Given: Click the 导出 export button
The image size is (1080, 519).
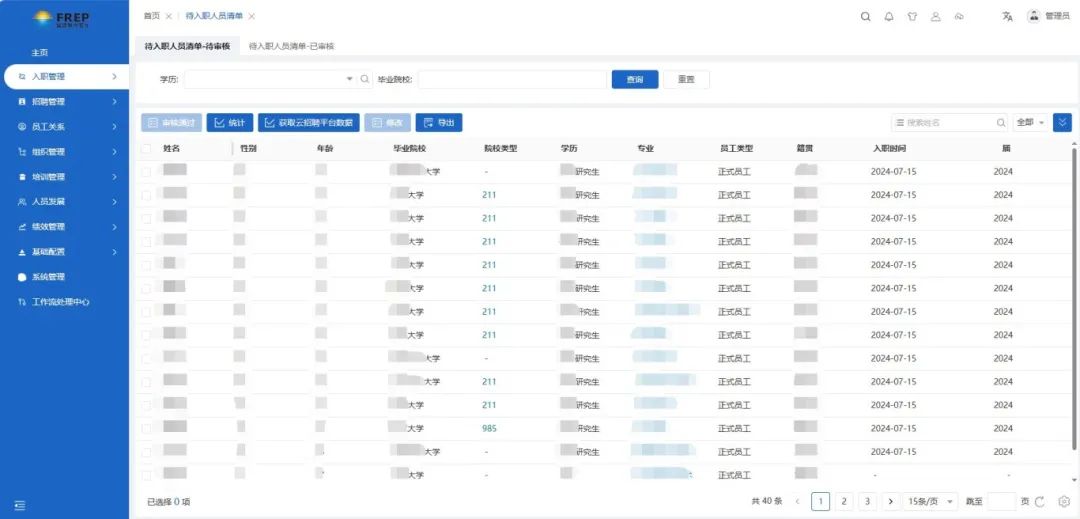Looking at the screenshot, I should click(x=438, y=123).
